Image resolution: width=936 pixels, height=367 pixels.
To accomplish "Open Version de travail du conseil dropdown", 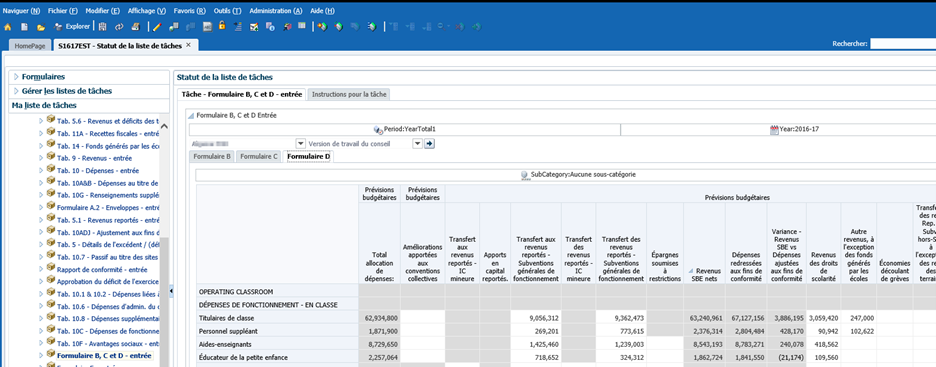I will (418, 144).
